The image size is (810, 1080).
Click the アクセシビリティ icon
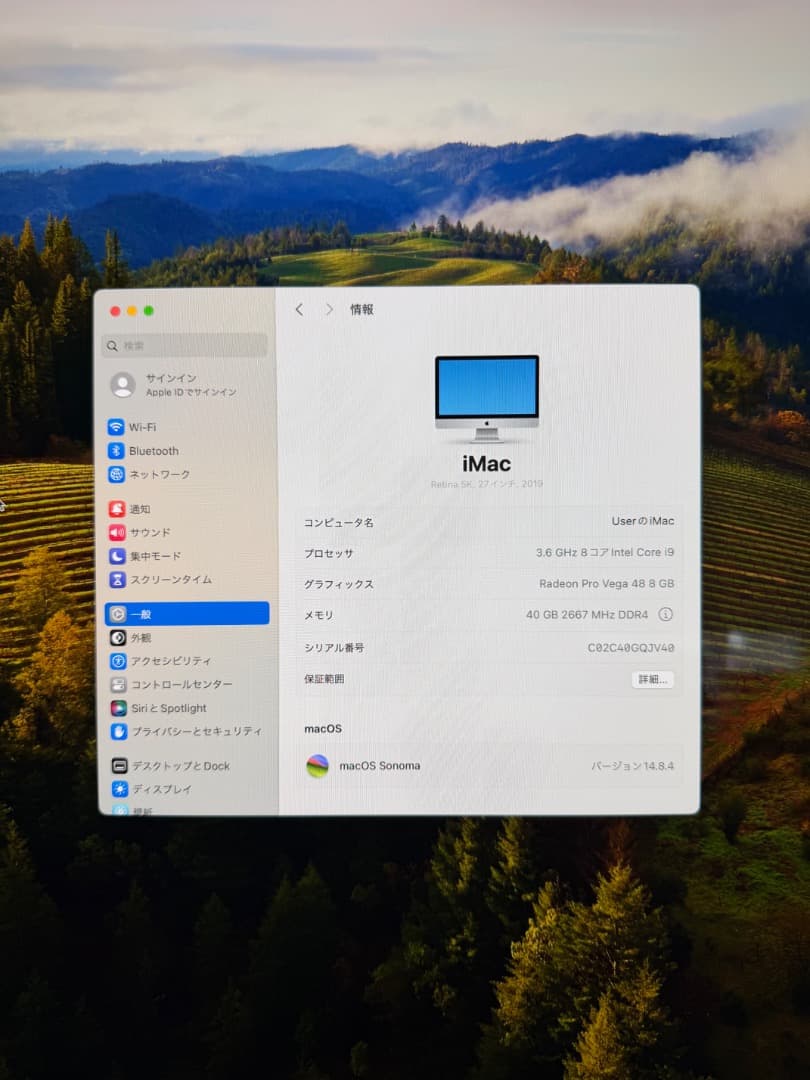[118, 661]
